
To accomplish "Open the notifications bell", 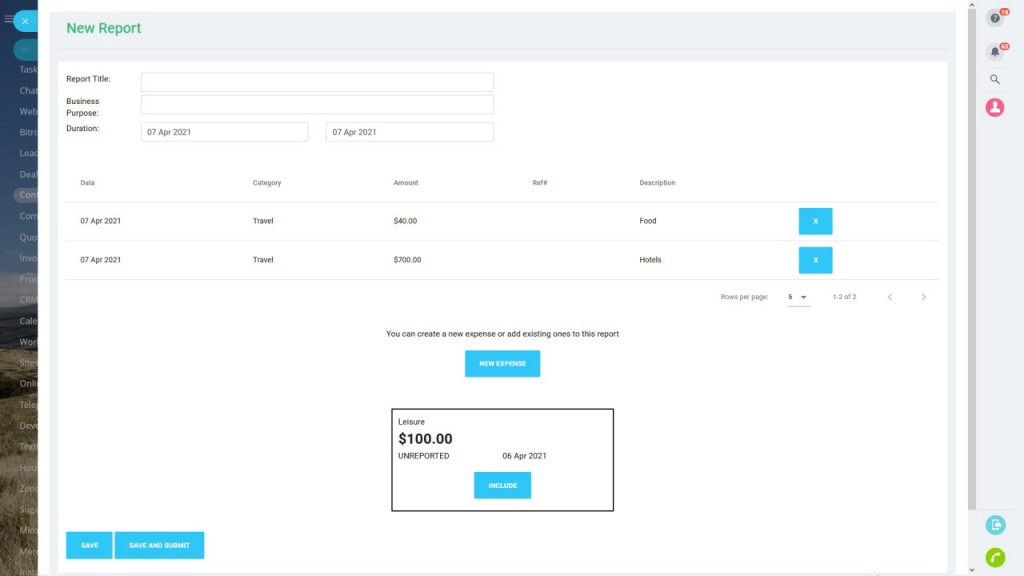I will [994, 51].
